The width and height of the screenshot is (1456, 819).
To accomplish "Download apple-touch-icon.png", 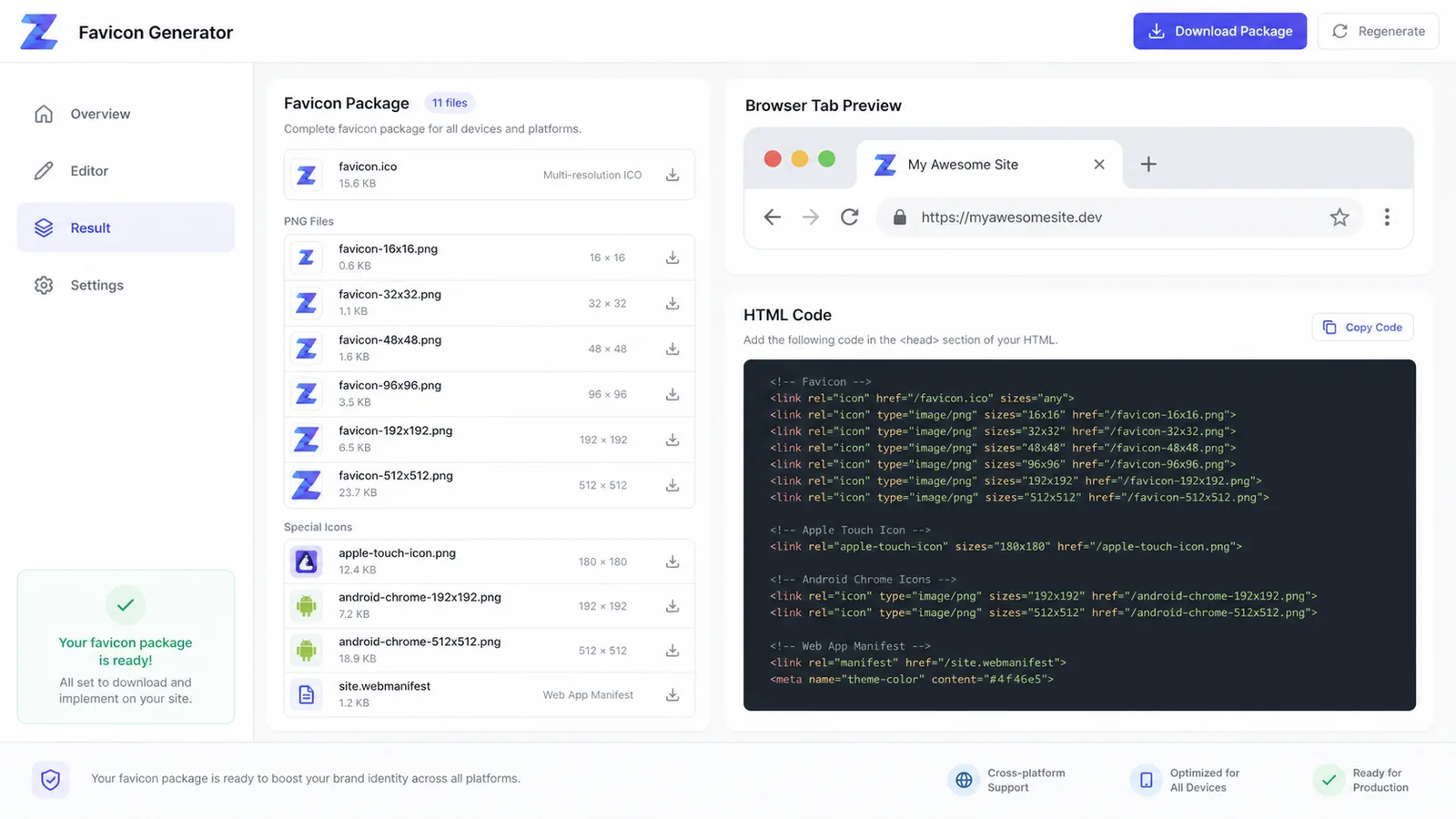I will (x=672, y=561).
